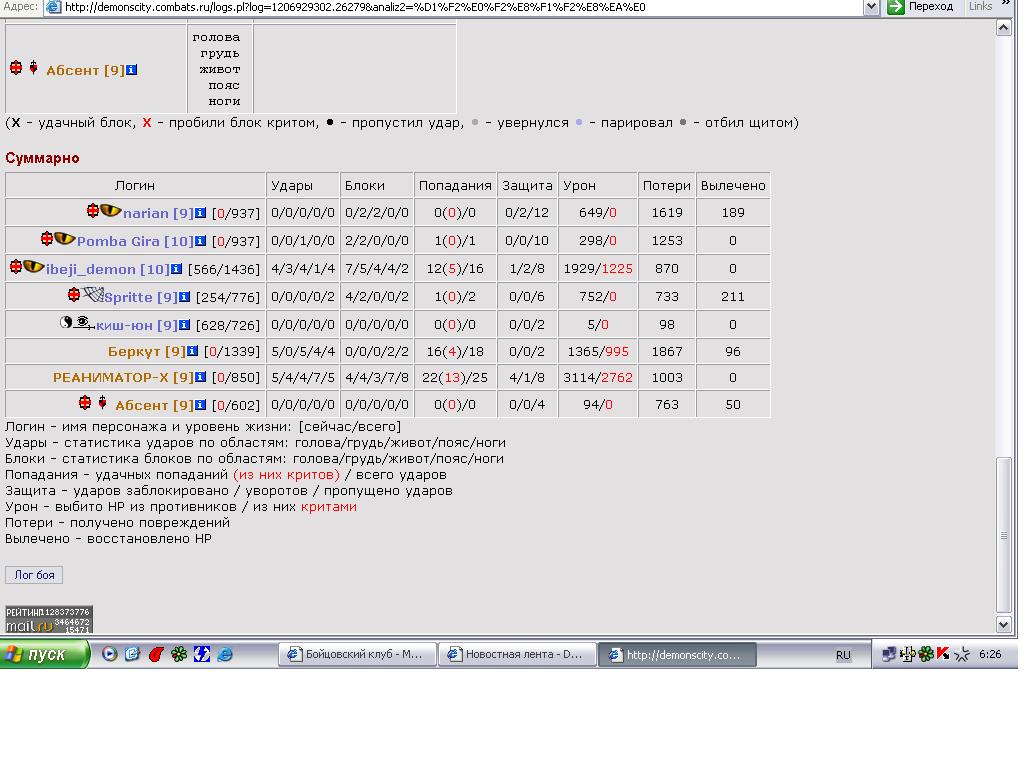Click Логин column header

[x=135, y=185]
